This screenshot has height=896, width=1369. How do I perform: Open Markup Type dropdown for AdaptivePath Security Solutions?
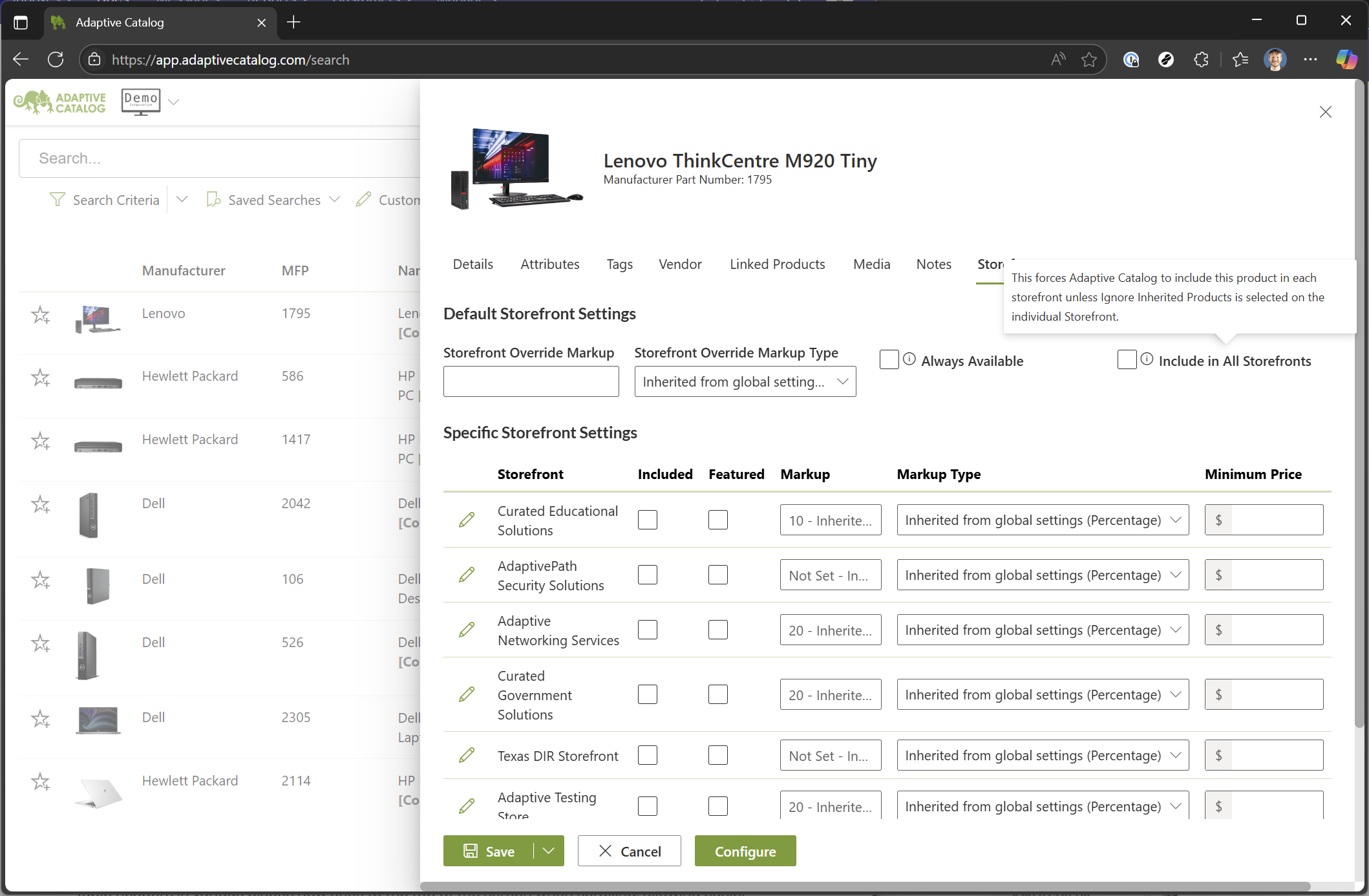[x=1043, y=575]
